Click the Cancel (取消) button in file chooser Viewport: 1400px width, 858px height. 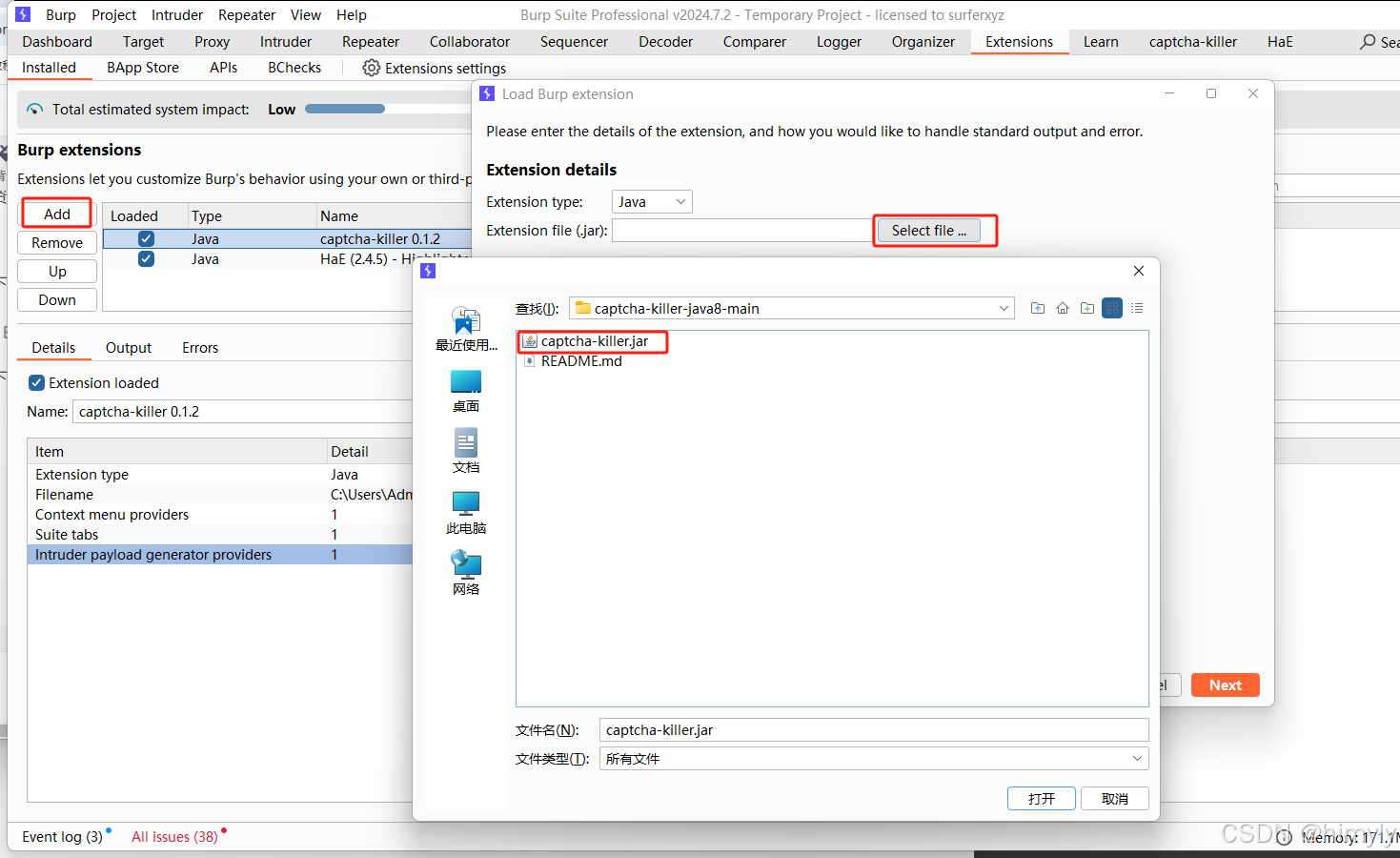point(1115,799)
